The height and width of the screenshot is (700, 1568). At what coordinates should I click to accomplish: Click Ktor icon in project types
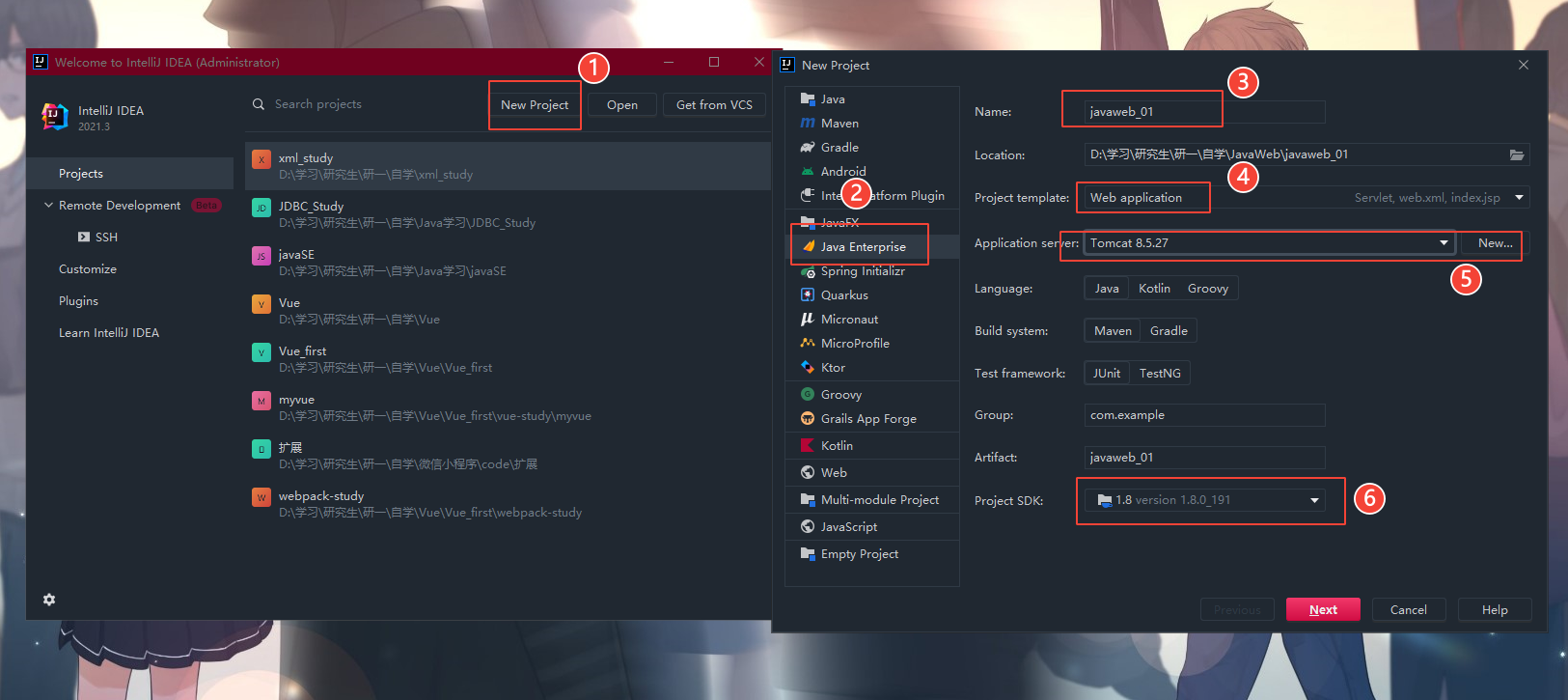click(808, 368)
